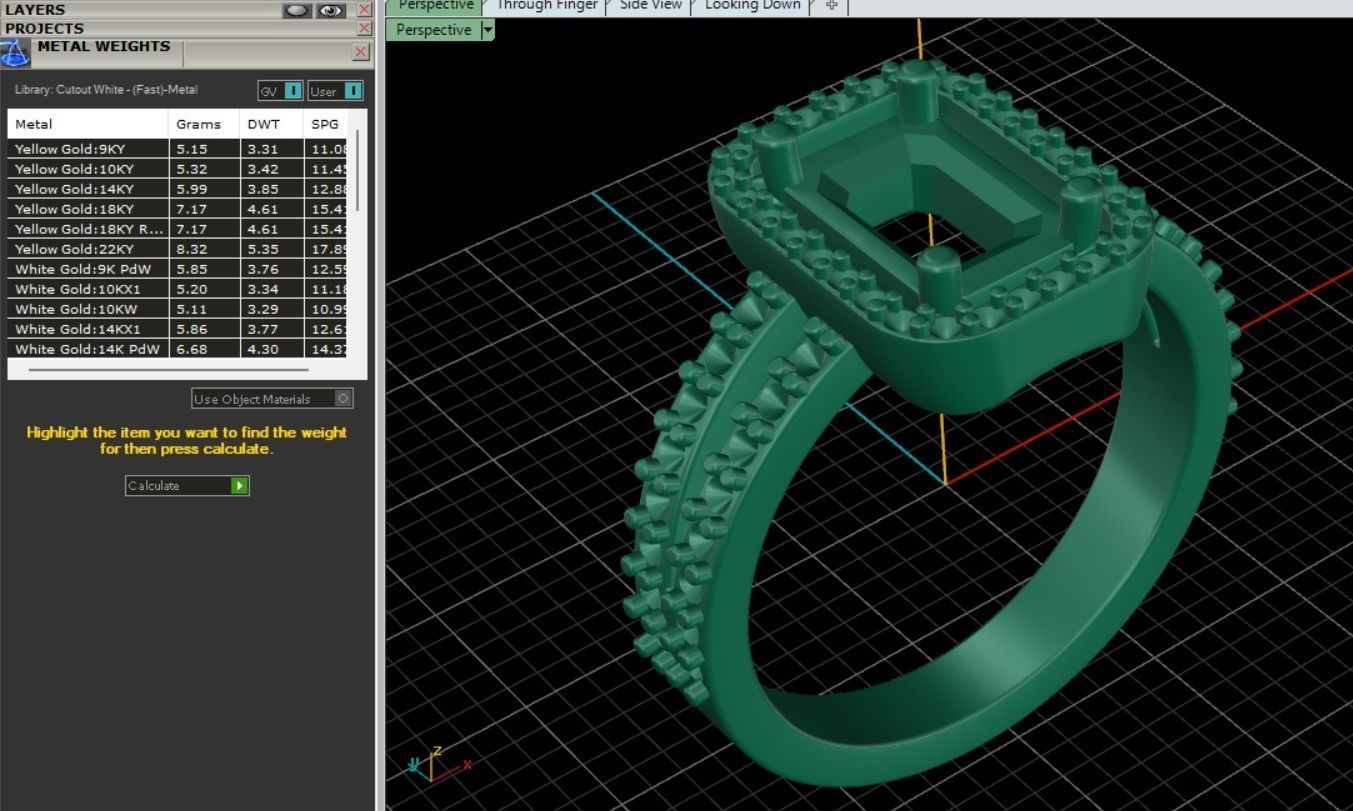Close the Metal Weights panel
Viewport: 1353px width, 811px height.
tap(361, 52)
